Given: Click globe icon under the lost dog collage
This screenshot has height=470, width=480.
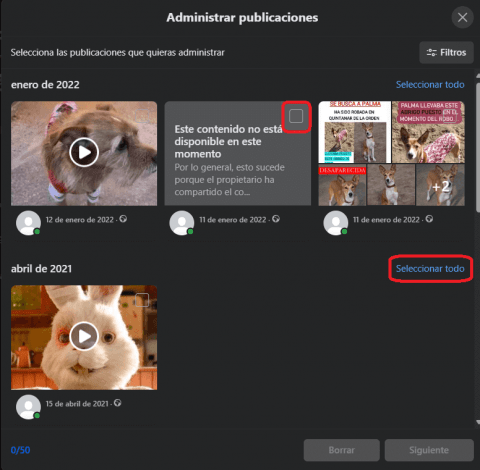Looking at the screenshot, I should click(429, 219).
